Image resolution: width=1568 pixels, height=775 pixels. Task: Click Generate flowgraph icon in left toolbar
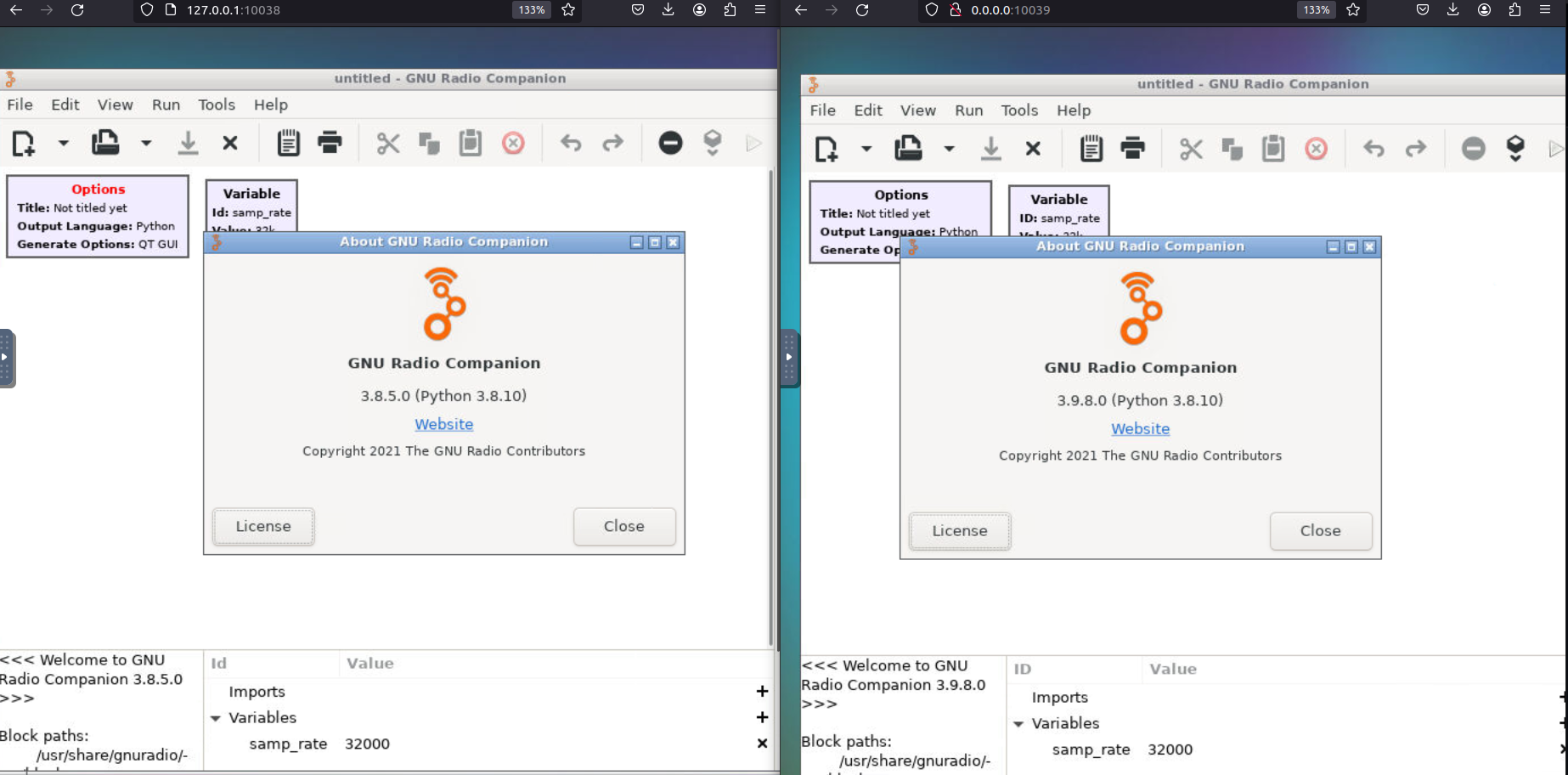tap(713, 143)
